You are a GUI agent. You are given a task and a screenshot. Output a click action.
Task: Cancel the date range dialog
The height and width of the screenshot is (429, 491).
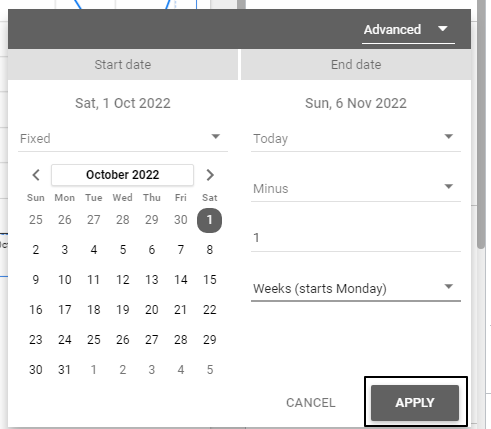click(311, 403)
